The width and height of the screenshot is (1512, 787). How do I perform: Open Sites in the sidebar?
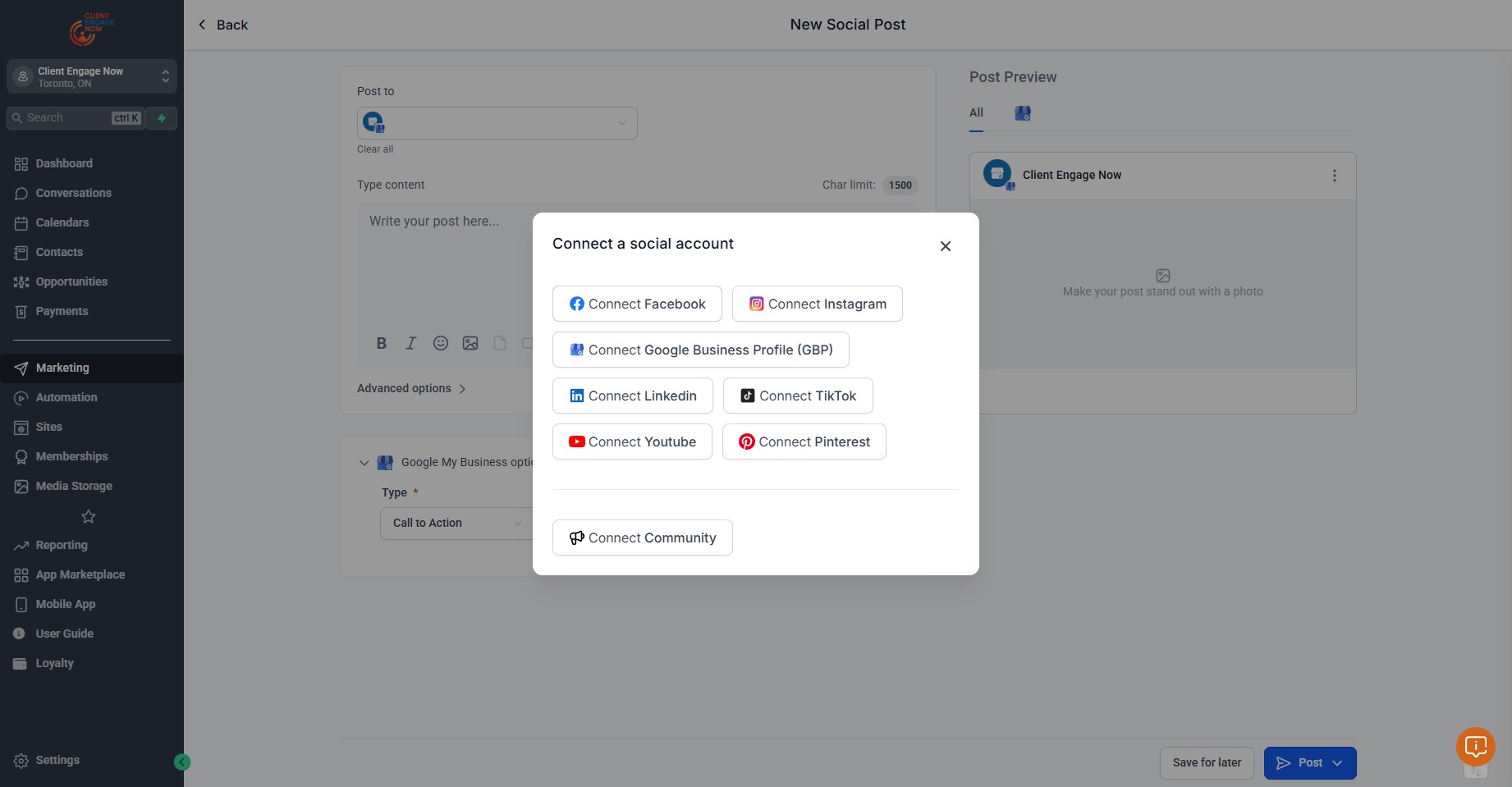click(92, 427)
